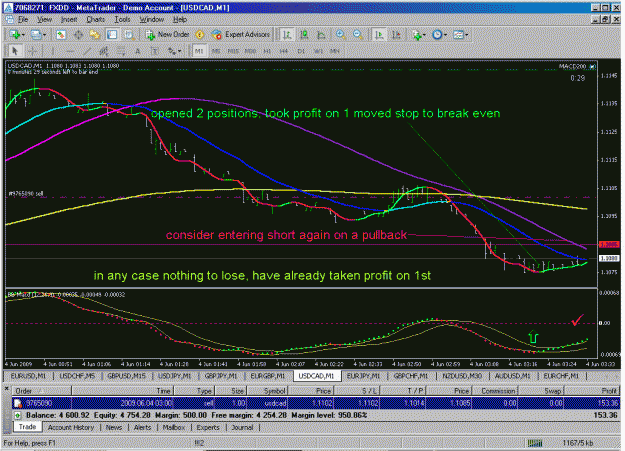Open the Profiles toolbar icon
Viewport: 625px width, 451px height.
tap(35, 35)
